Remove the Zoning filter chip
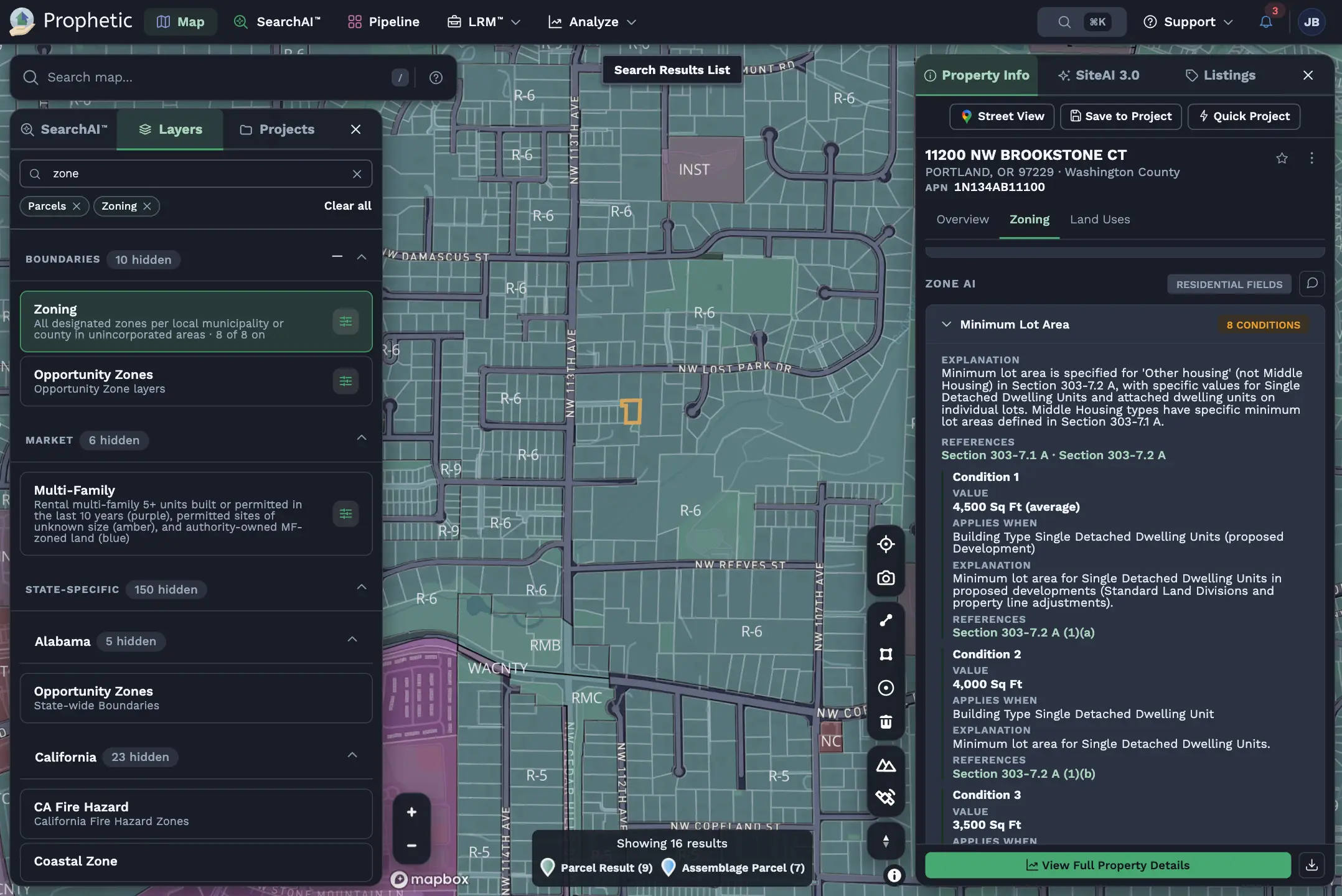The height and width of the screenshot is (896, 1342). pyautogui.click(x=147, y=206)
